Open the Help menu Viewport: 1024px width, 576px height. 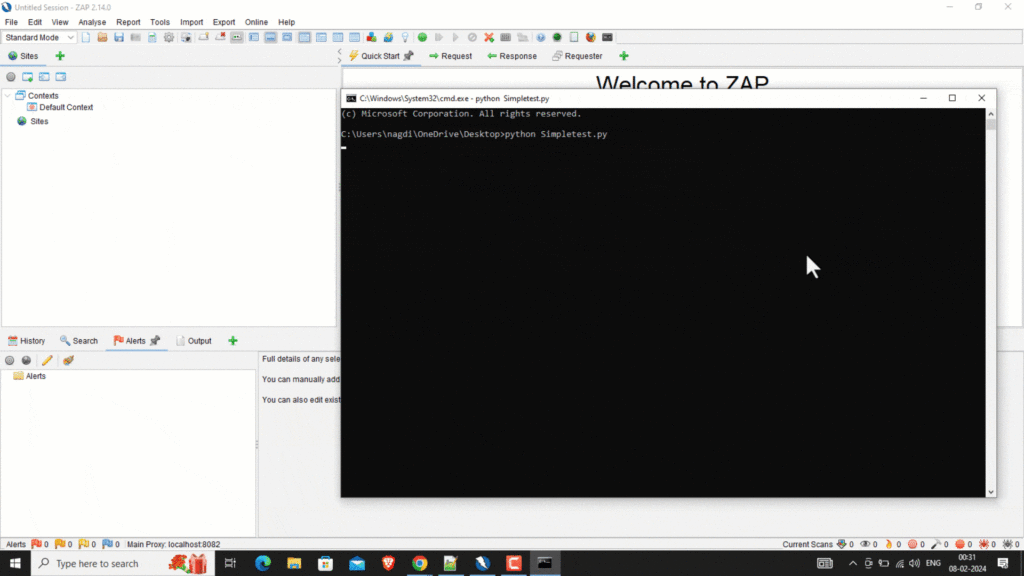coord(286,22)
